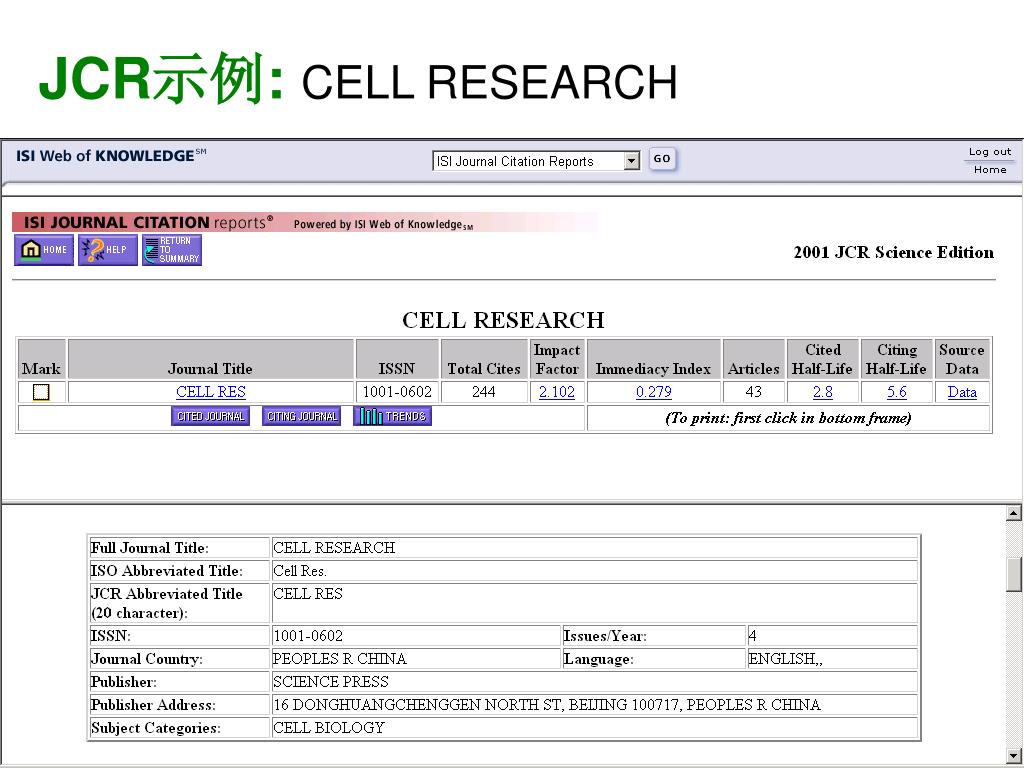
Task: Open the CELL RES journal link
Action: coord(211,392)
